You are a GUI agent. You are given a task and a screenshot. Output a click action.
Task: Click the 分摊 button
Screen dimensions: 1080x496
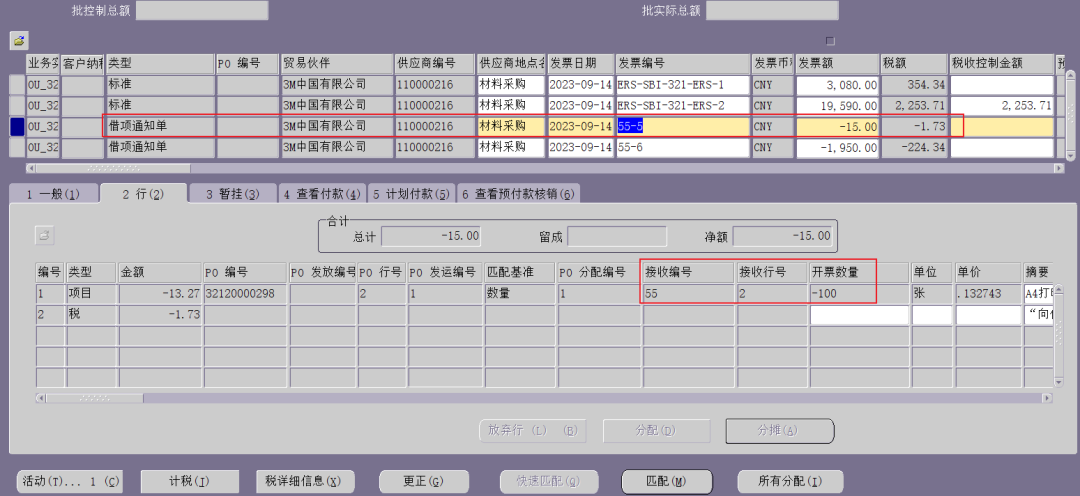[x=780, y=431]
